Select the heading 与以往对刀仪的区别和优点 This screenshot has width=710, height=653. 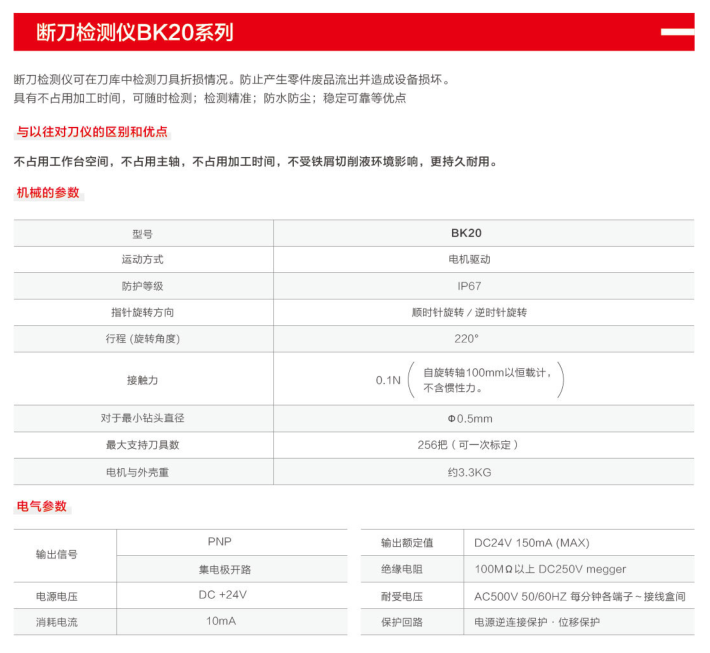pos(92,132)
